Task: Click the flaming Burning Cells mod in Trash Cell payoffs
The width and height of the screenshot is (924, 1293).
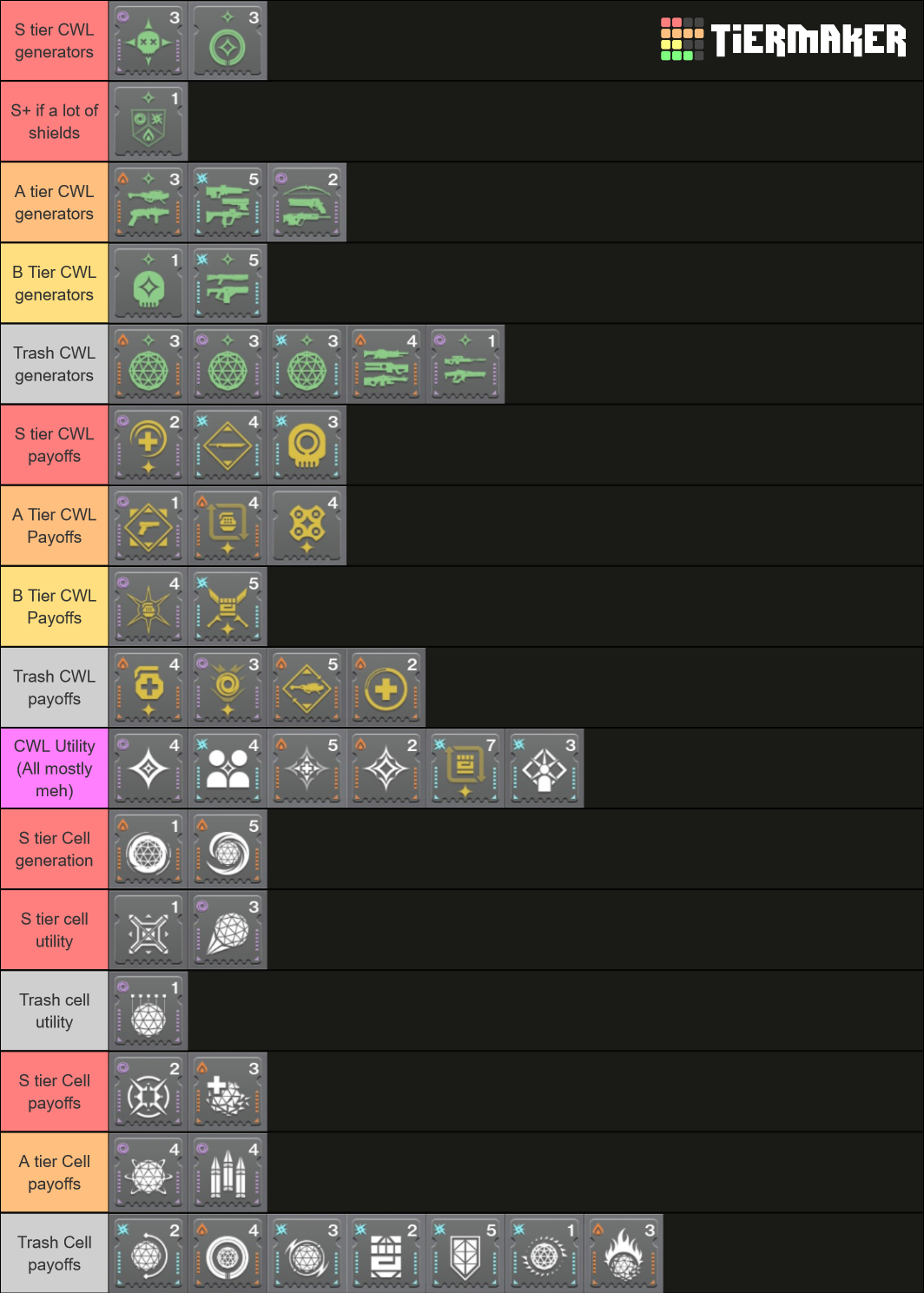Action: click(x=624, y=1253)
